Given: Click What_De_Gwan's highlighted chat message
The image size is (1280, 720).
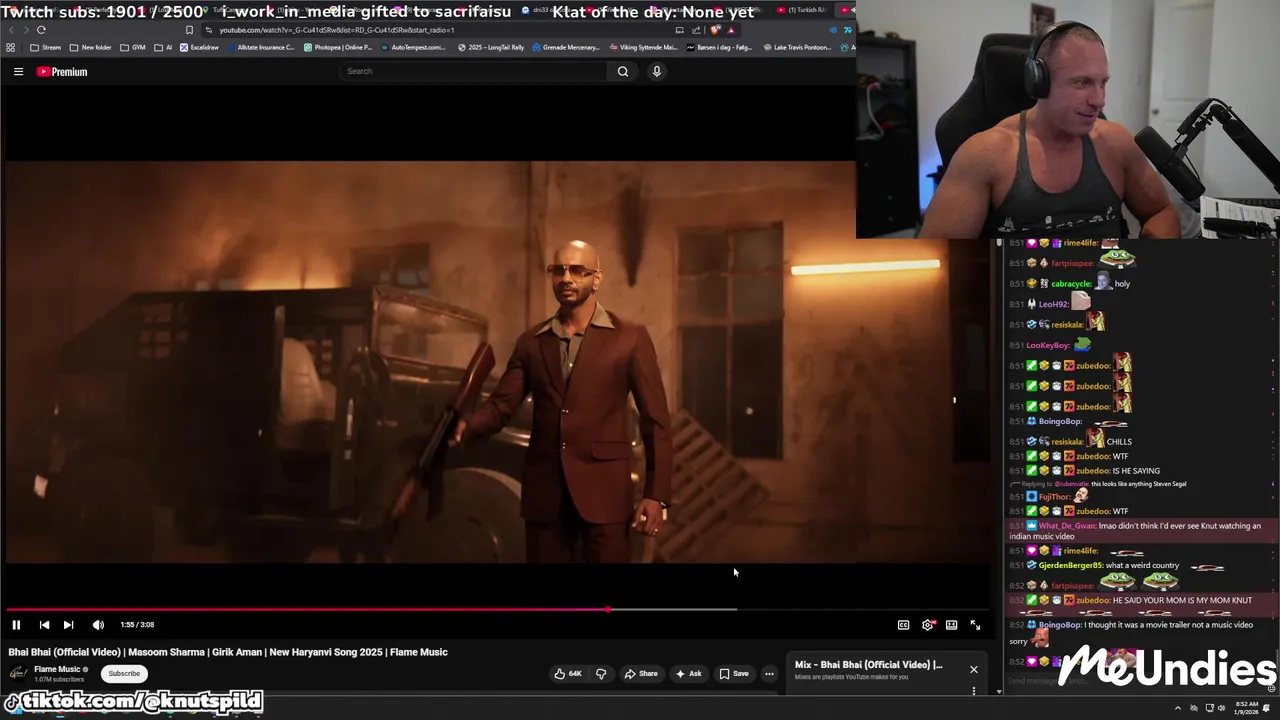Looking at the screenshot, I should (1140, 531).
